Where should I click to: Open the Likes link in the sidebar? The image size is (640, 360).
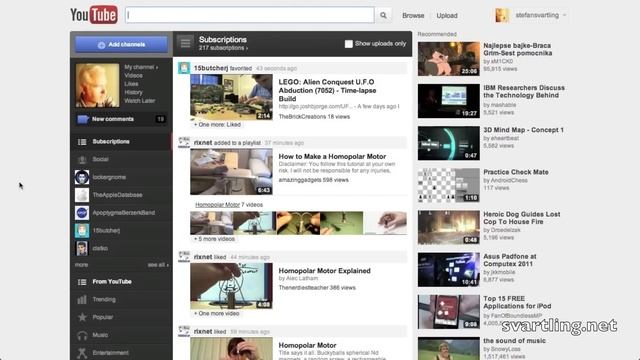(x=131, y=84)
